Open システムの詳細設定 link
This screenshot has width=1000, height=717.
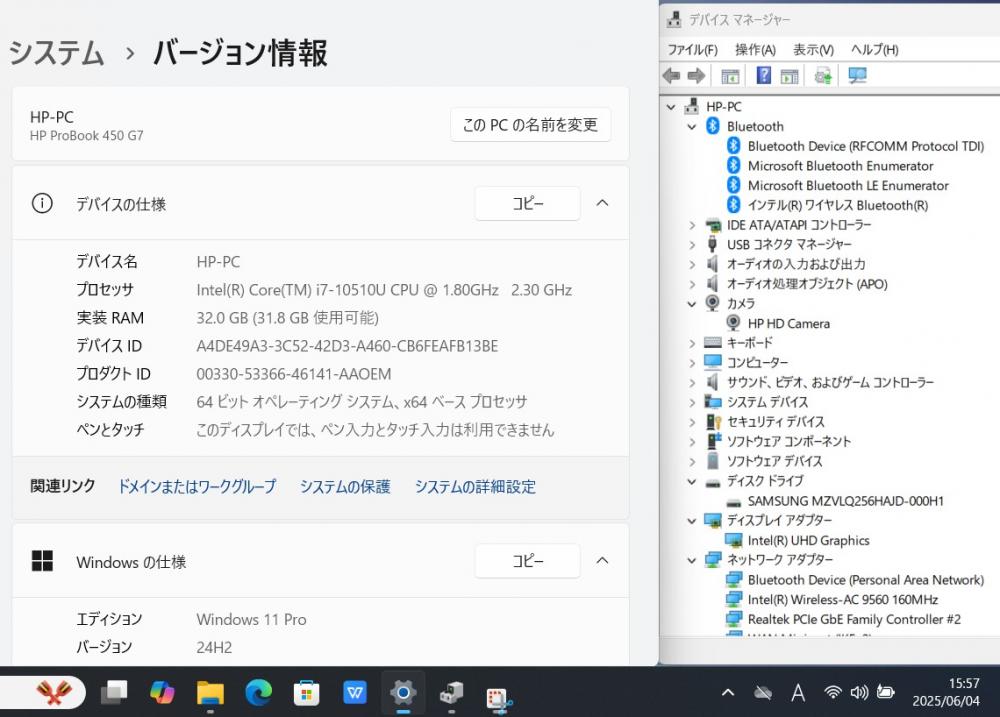(475, 487)
